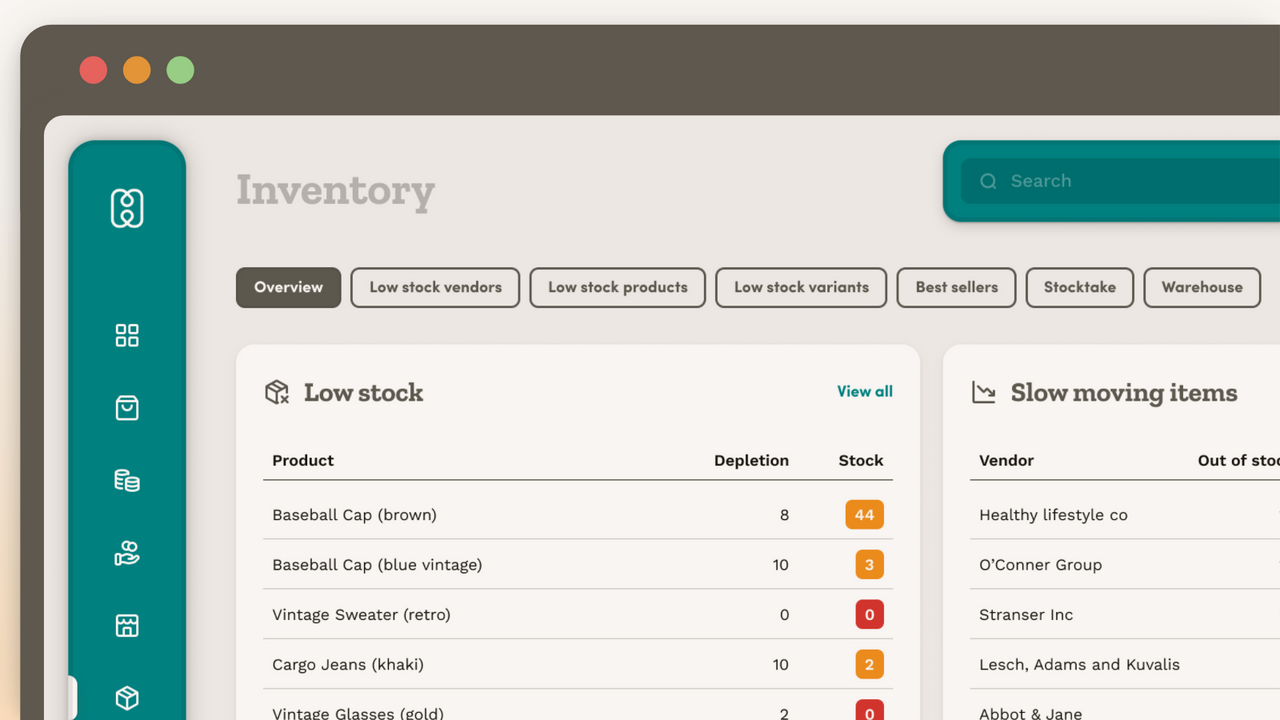The width and height of the screenshot is (1280, 720).
Task: Click the Inventory page heading
Action: 335,191
